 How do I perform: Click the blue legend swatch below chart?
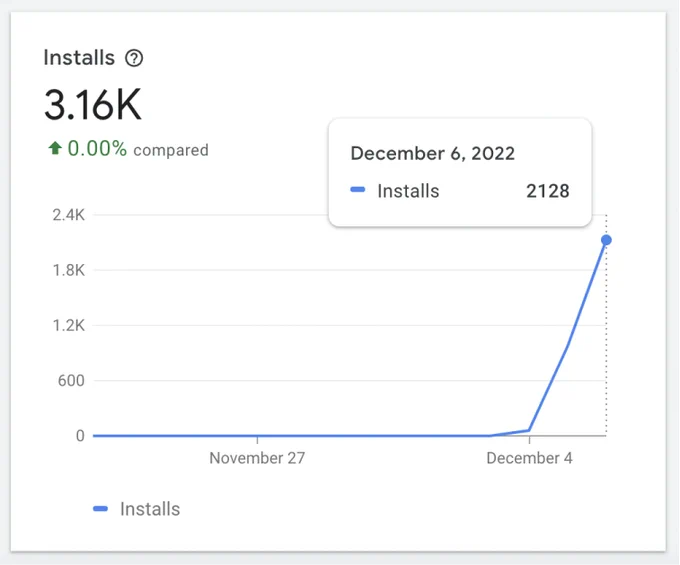tap(100, 509)
